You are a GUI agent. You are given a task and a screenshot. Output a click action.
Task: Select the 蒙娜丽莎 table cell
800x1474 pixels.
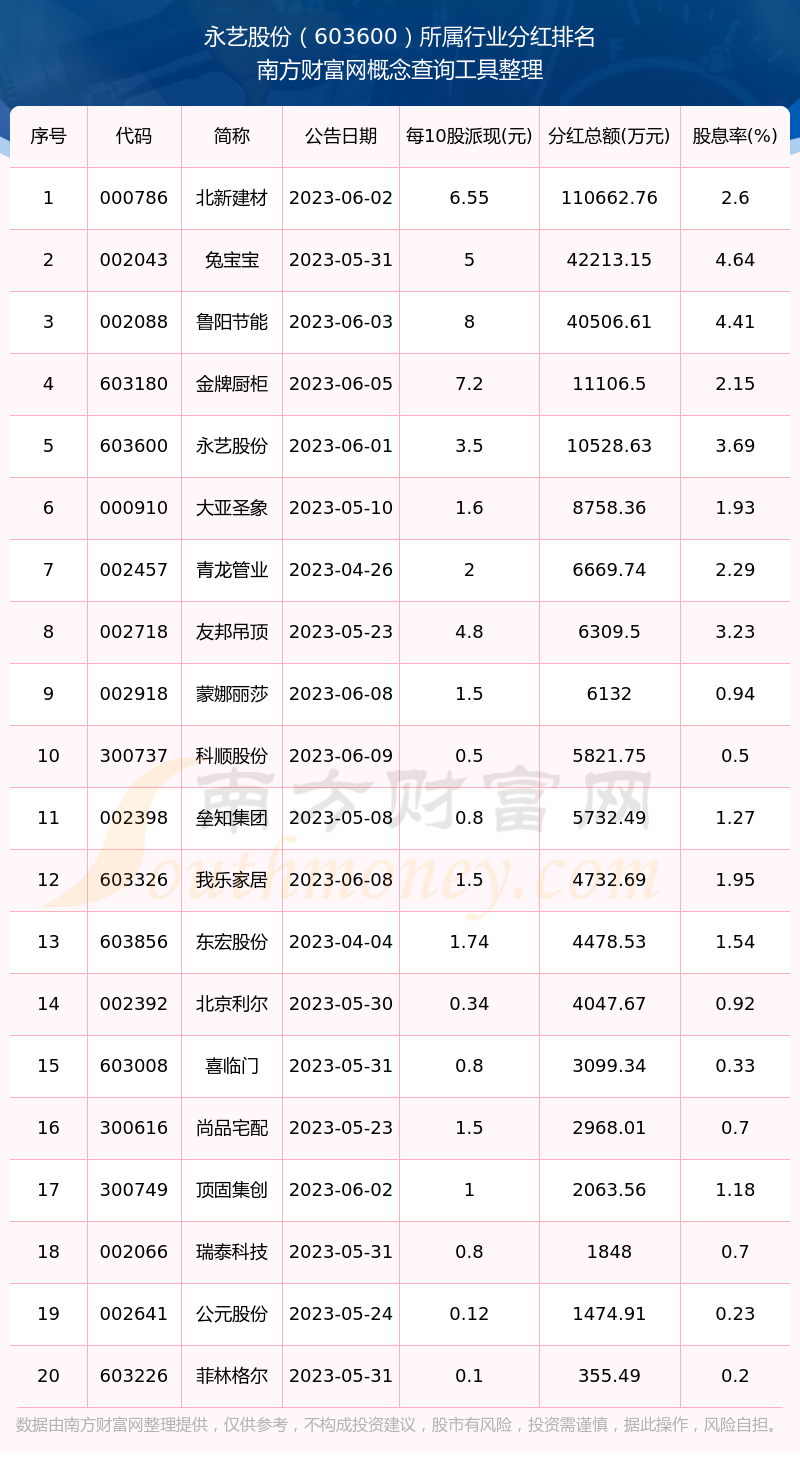(232, 694)
